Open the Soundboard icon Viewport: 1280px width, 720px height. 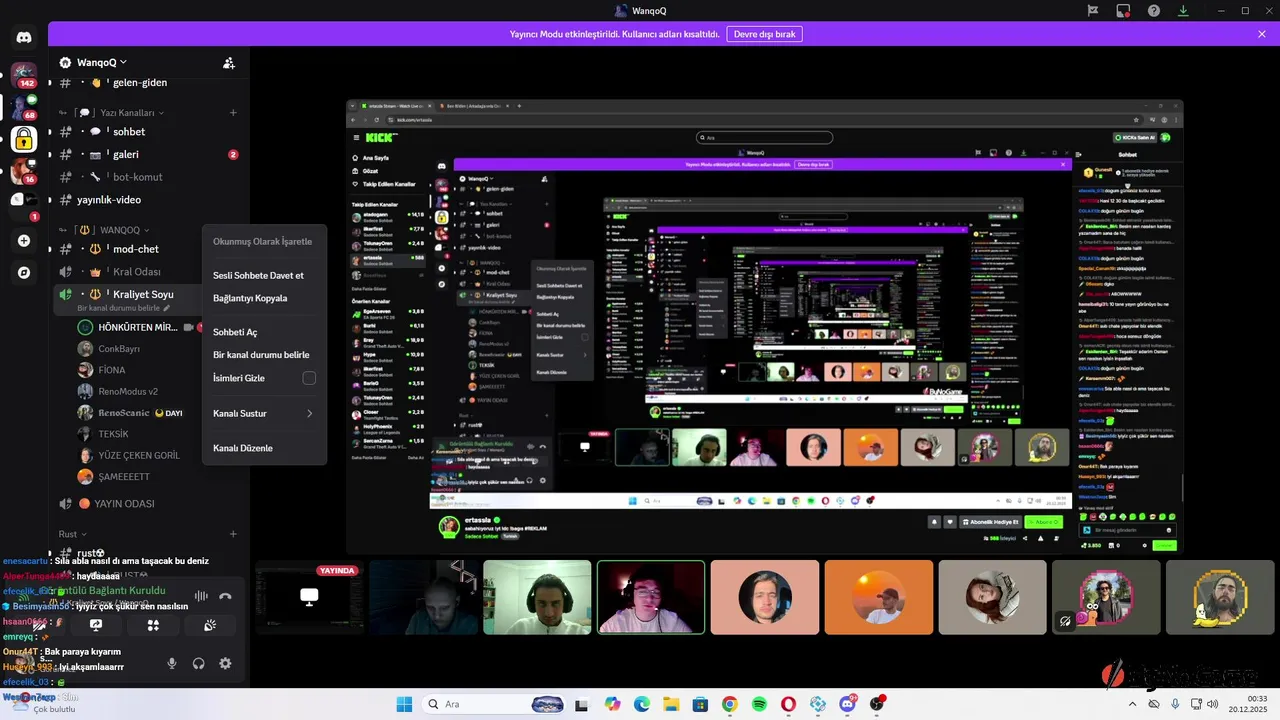pyautogui.click(x=210, y=625)
